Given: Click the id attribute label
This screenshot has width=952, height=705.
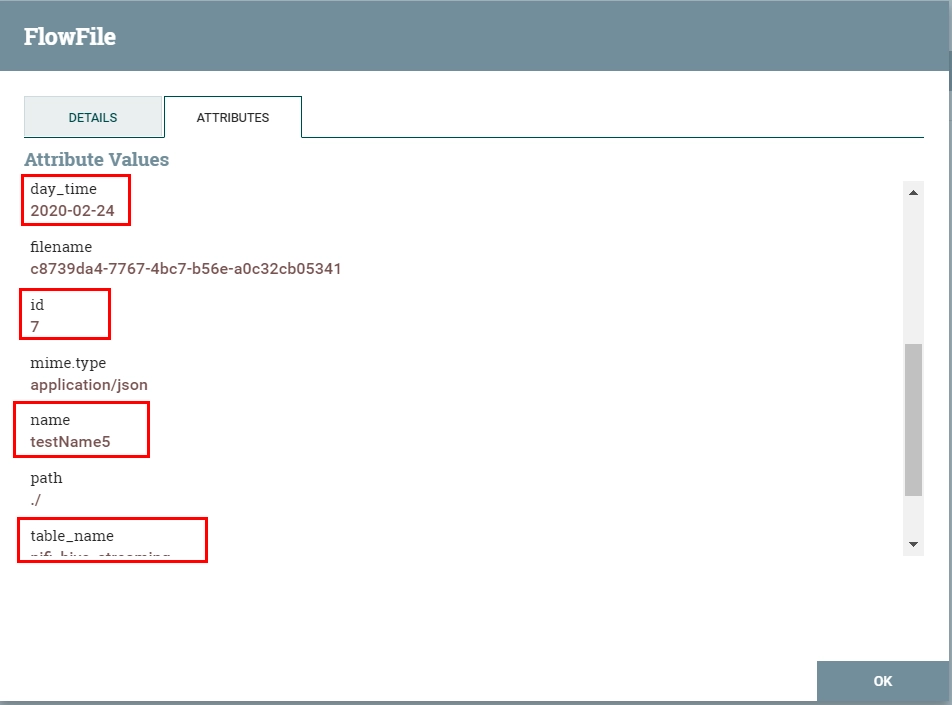Looking at the screenshot, I should pos(37,305).
